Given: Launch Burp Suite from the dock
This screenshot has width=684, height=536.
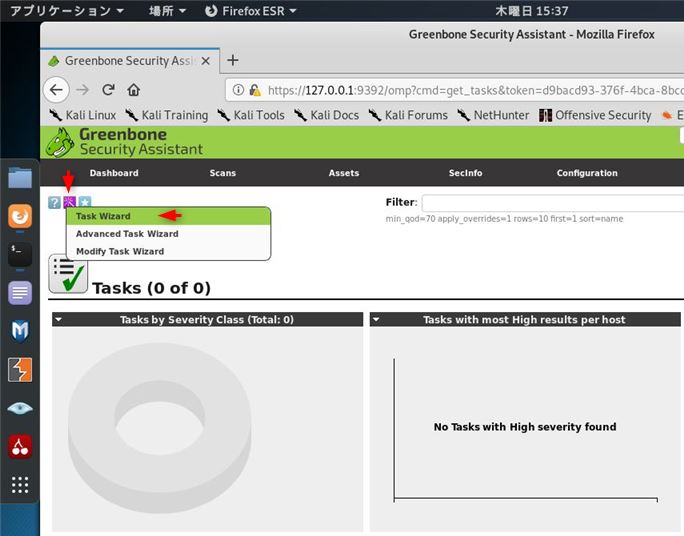Looking at the screenshot, I should (20, 369).
